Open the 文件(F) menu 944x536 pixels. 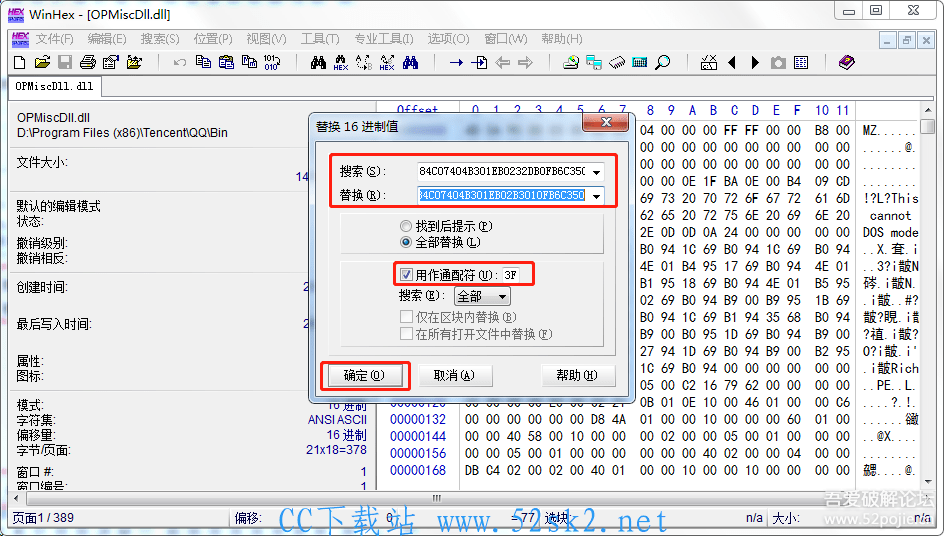(54, 39)
